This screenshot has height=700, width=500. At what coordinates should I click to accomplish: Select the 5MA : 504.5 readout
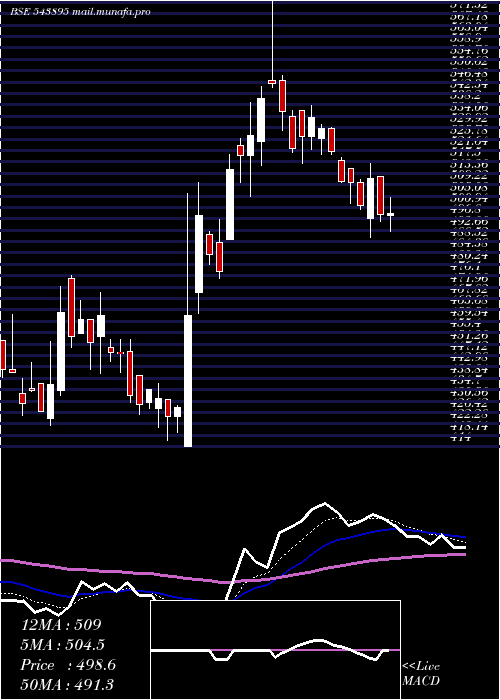coord(65,645)
